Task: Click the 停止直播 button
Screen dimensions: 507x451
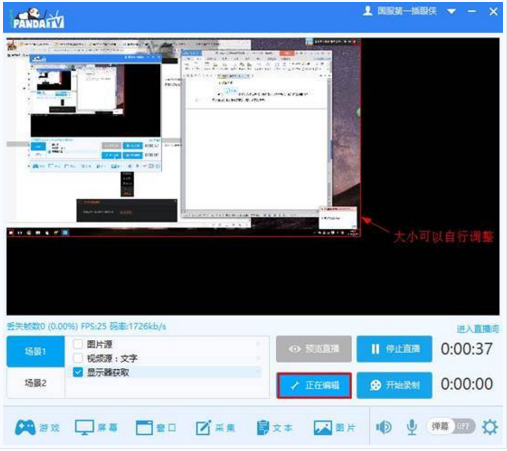Action: pyautogui.click(x=394, y=349)
